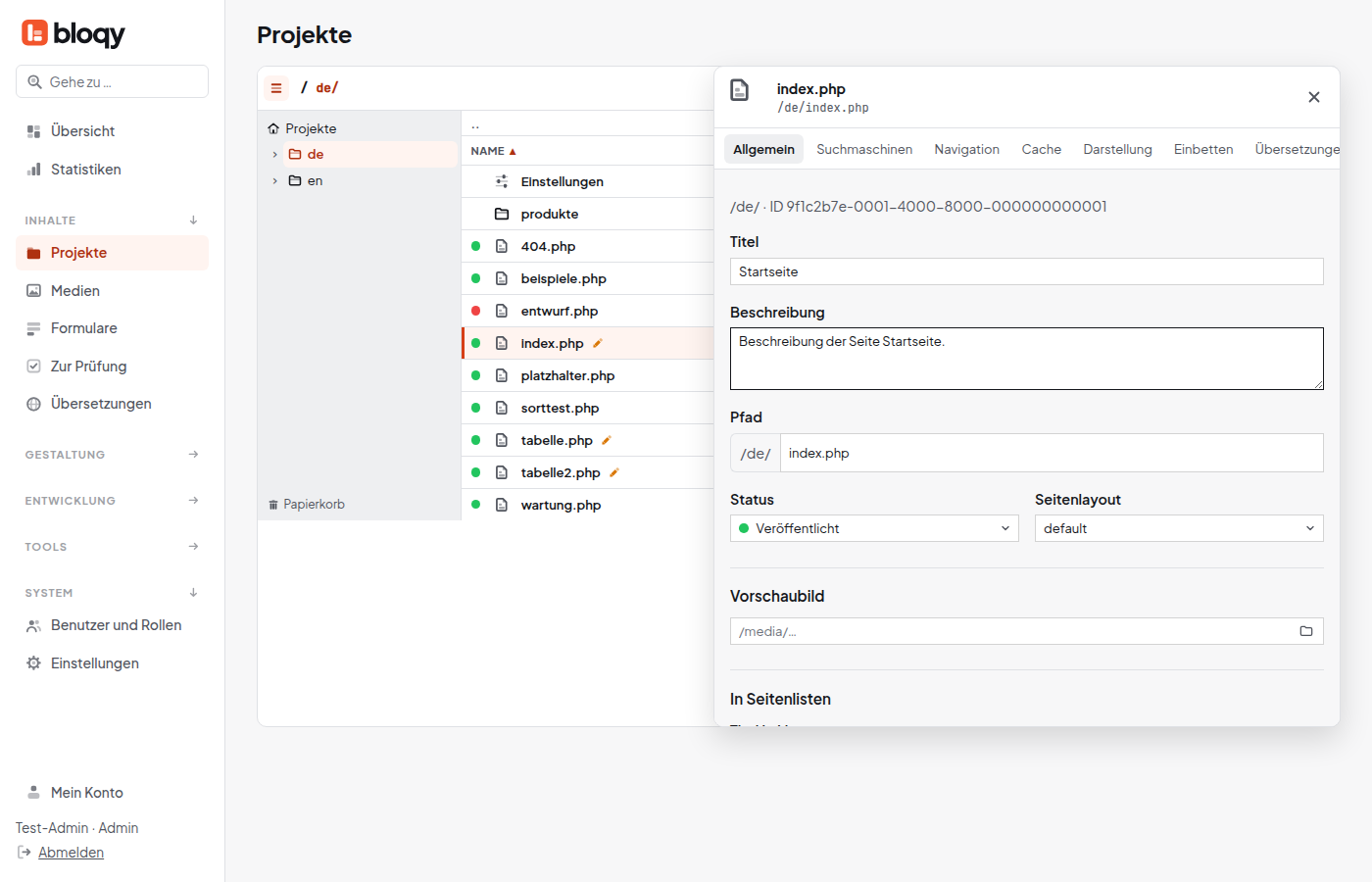Click the trash icon beside Papierkorb

coord(273,505)
